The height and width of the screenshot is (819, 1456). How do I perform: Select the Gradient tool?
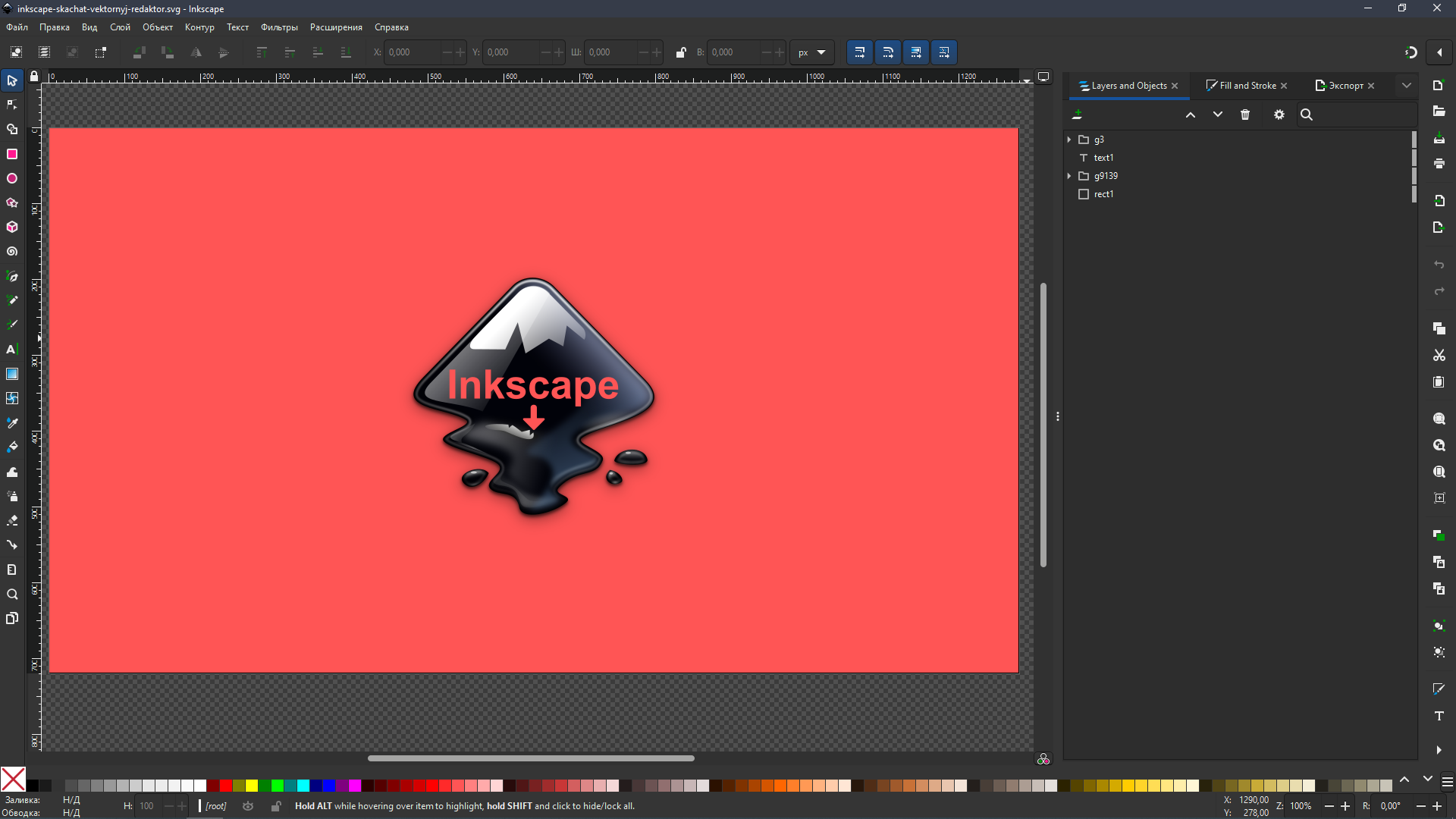(x=12, y=374)
